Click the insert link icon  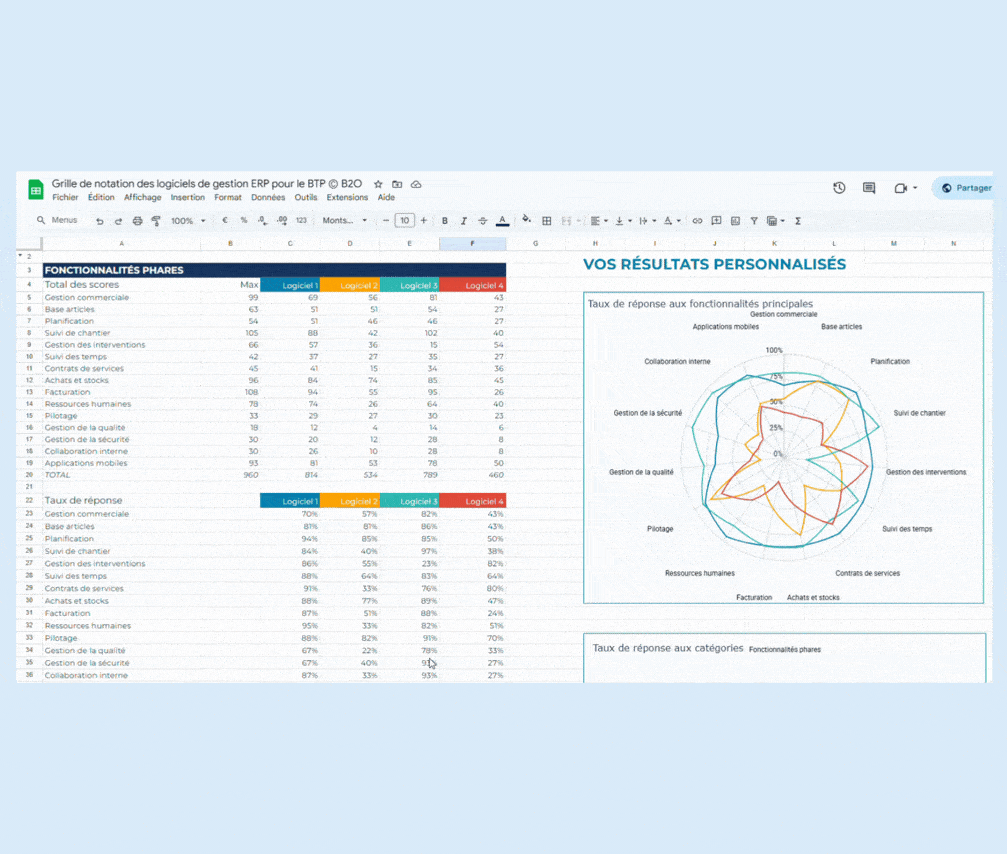click(x=698, y=221)
